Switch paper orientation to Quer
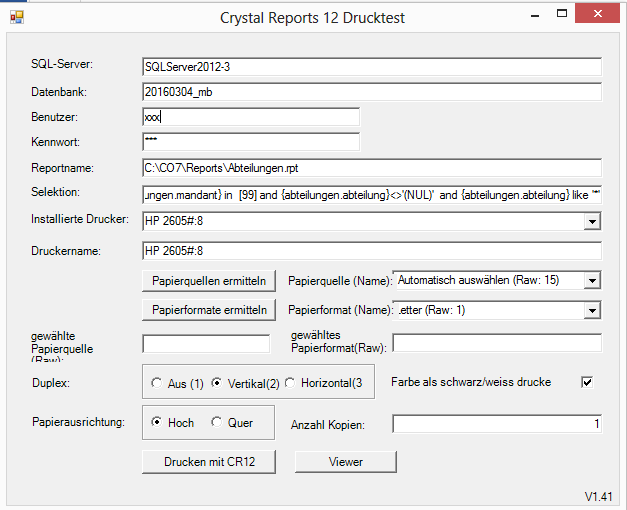The image size is (627, 510). (x=216, y=423)
